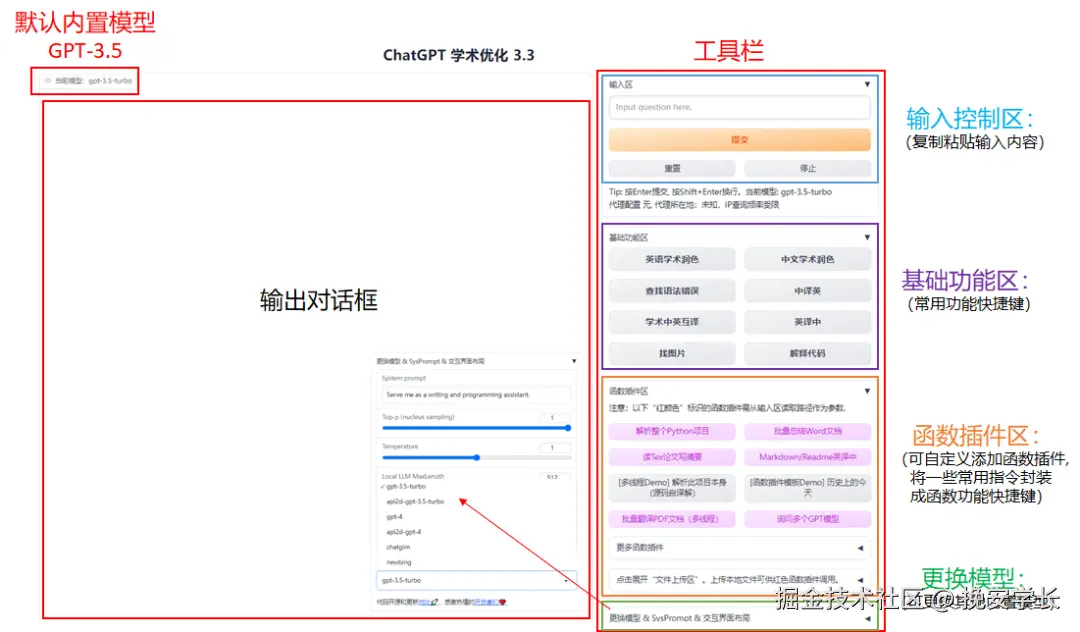Select api2d-gpt-4 from the model list
The image size is (1080, 632).
[x=404, y=532]
